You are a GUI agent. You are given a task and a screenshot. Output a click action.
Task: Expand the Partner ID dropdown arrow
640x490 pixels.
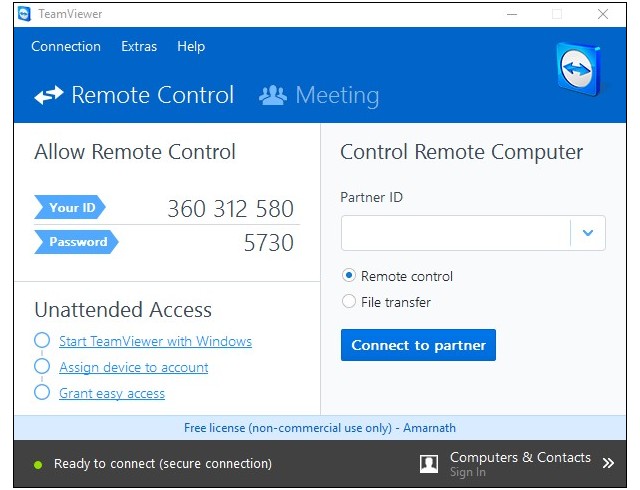[588, 233]
